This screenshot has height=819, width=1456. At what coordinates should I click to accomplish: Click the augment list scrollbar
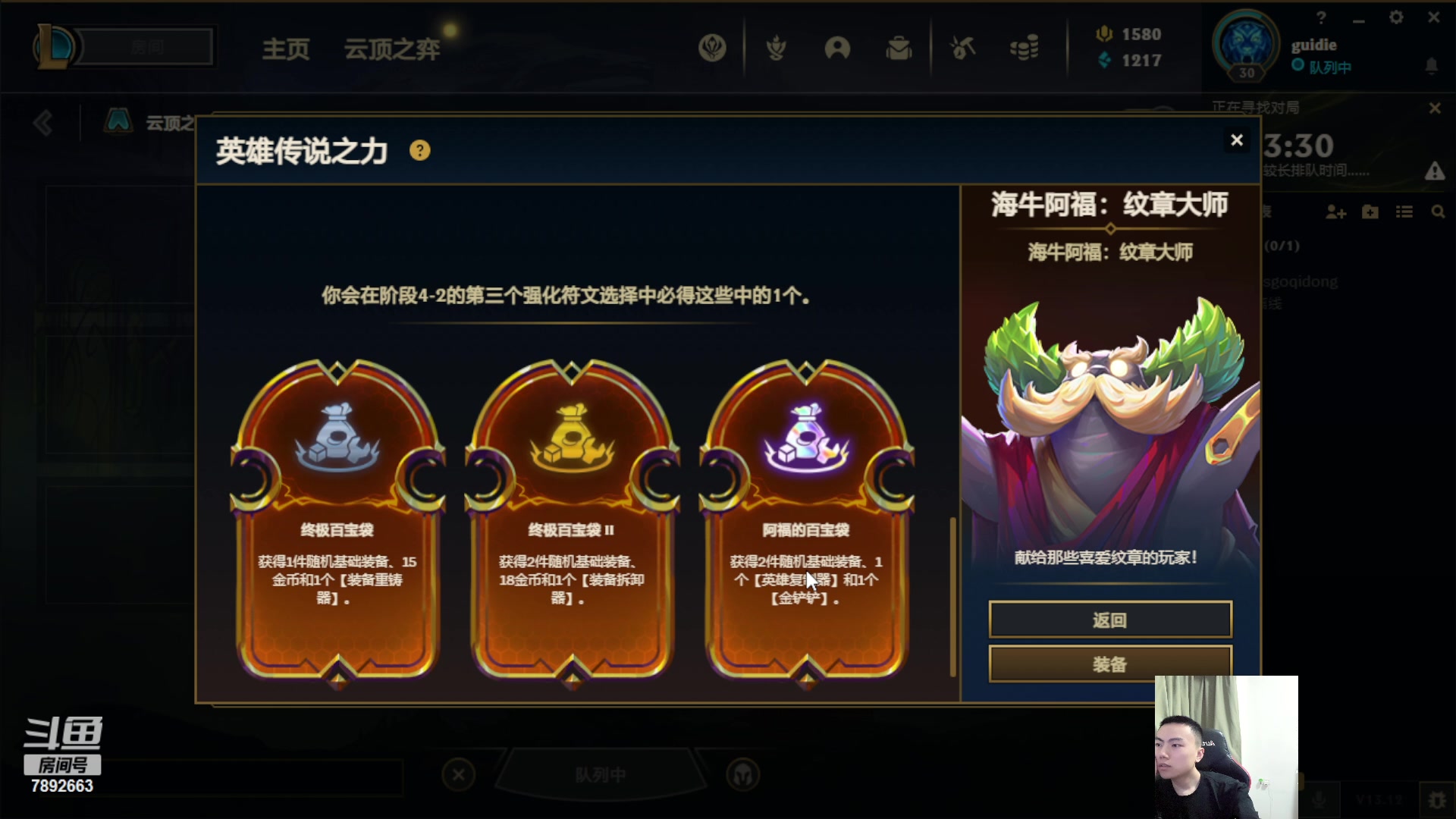tap(953, 596)
